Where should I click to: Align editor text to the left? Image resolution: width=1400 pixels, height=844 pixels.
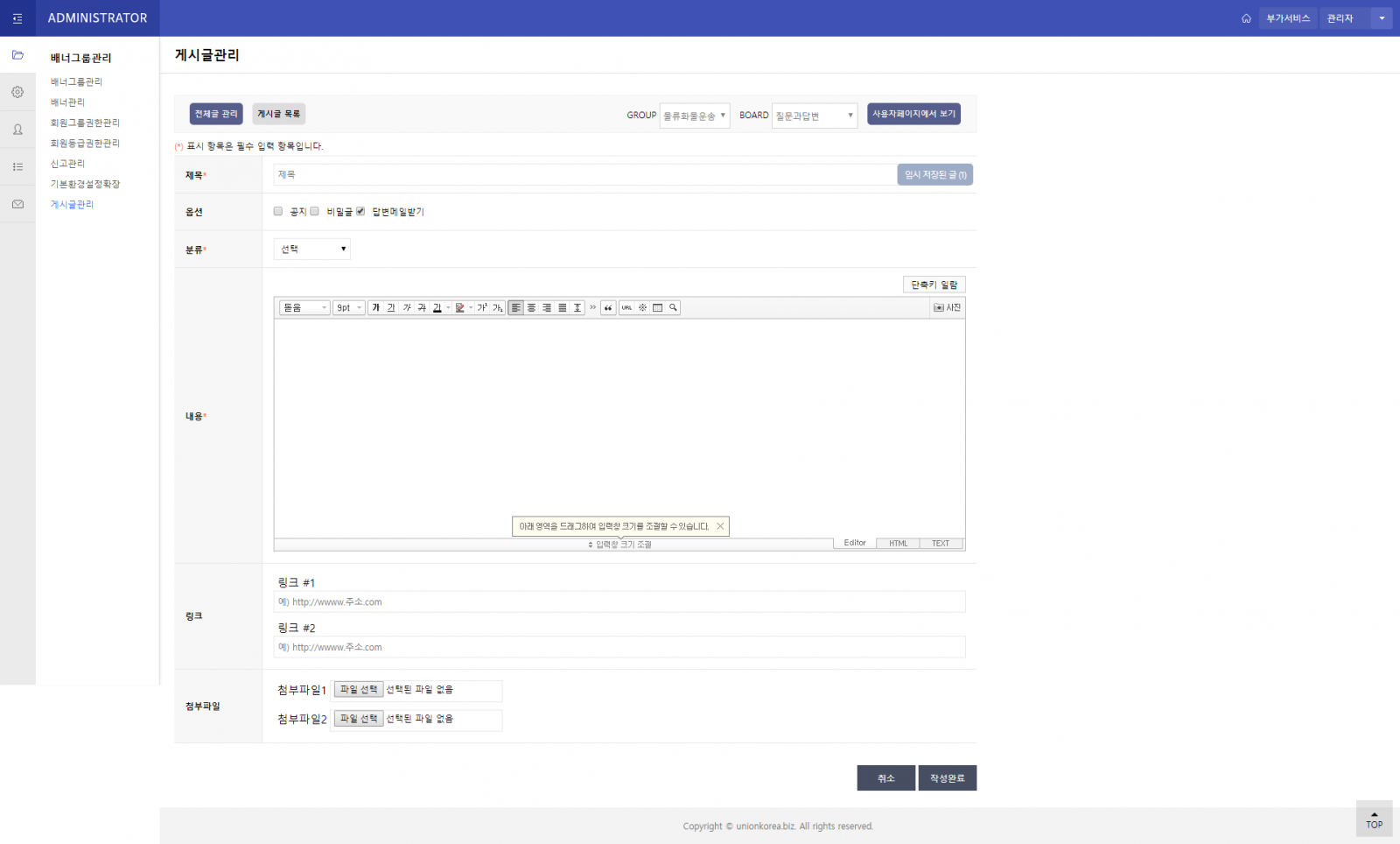click(516, 307)
